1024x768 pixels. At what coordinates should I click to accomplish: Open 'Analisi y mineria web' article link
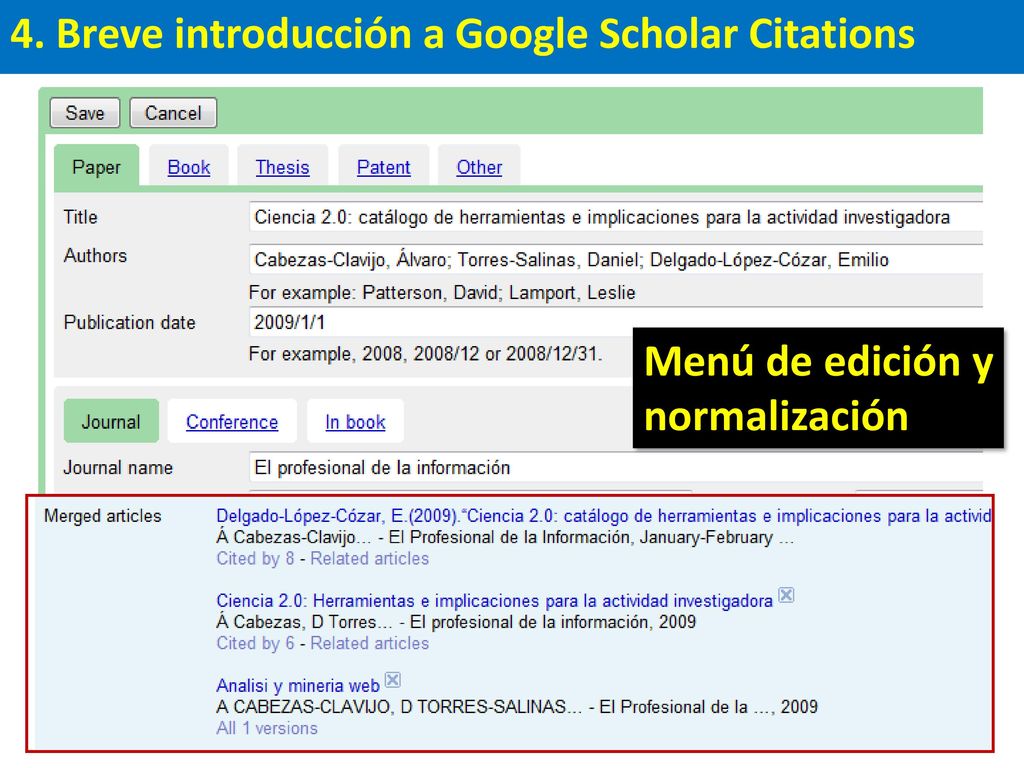[298, 686]
